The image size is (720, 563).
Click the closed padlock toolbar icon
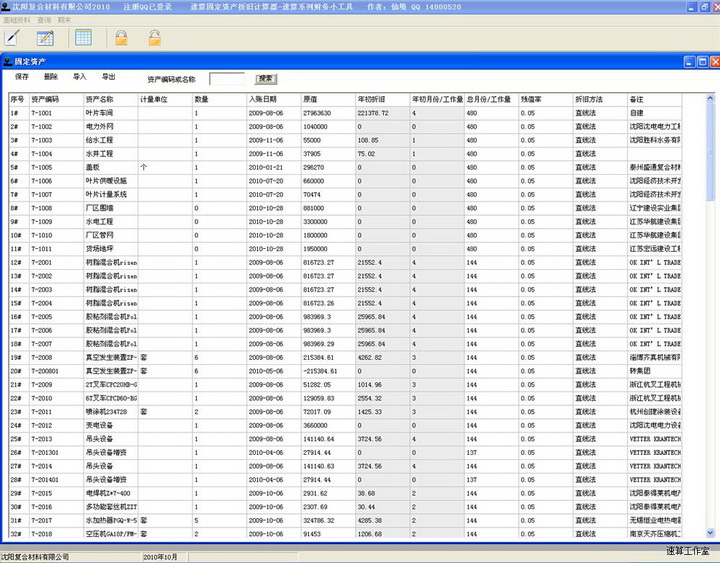pos(121,38)
